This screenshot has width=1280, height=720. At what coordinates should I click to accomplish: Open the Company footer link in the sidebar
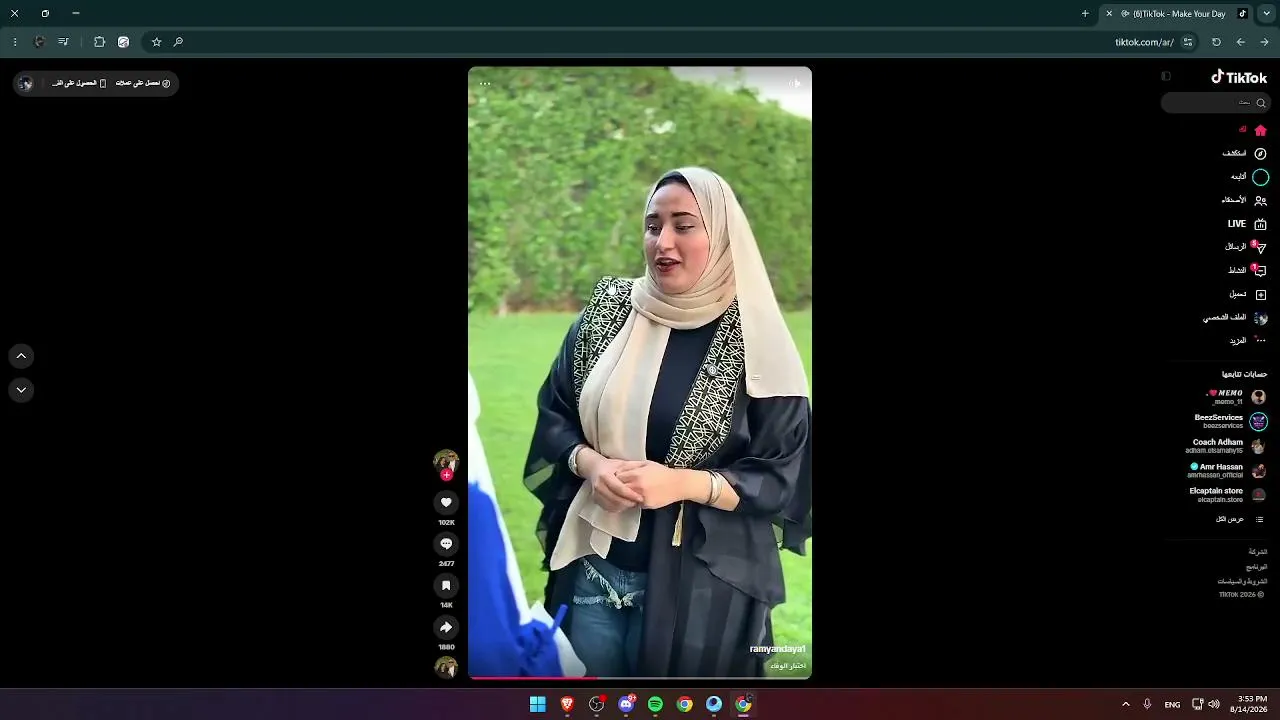coord(1257,552)
